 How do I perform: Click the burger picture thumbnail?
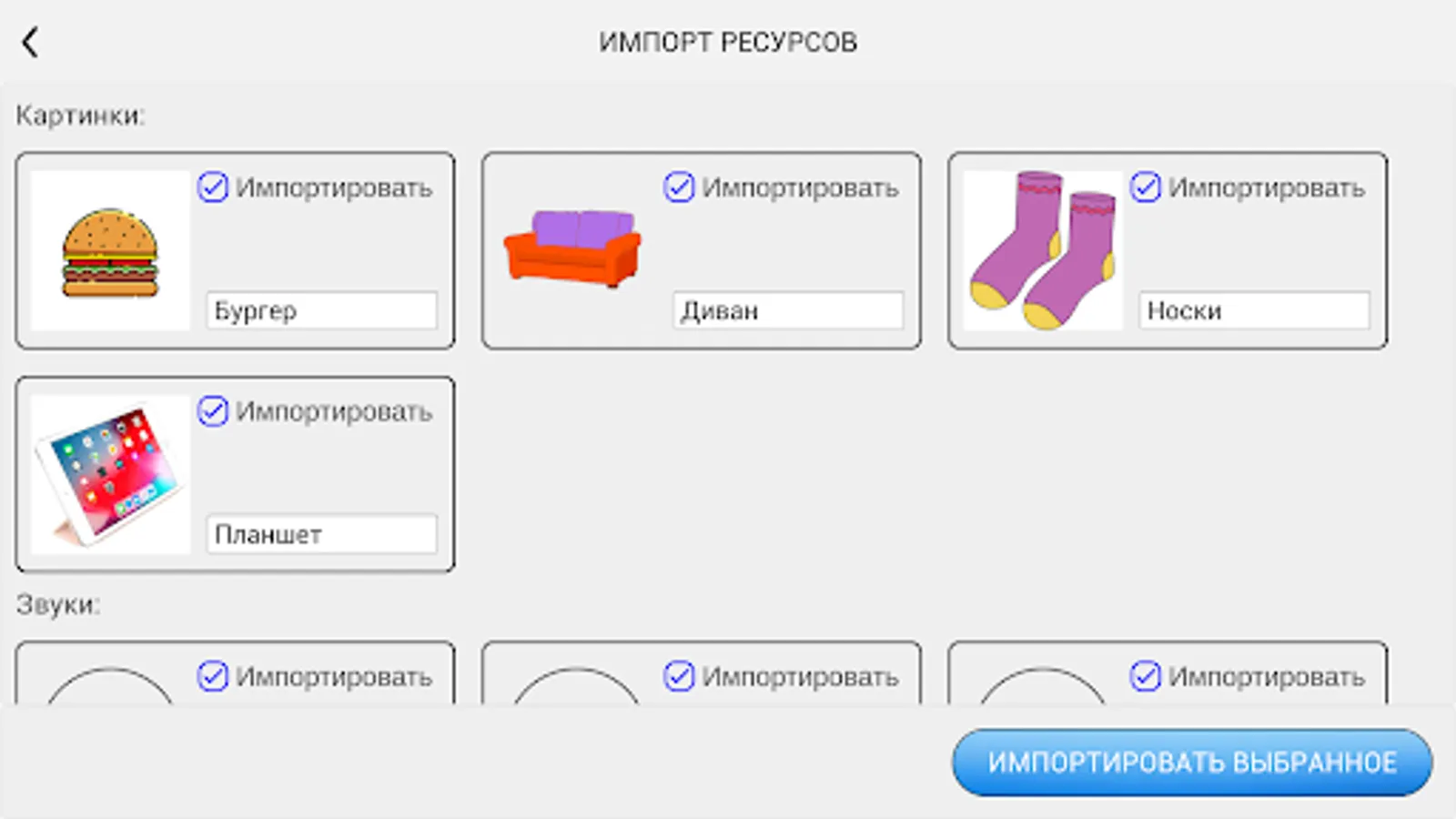click(x=110, y=251)
